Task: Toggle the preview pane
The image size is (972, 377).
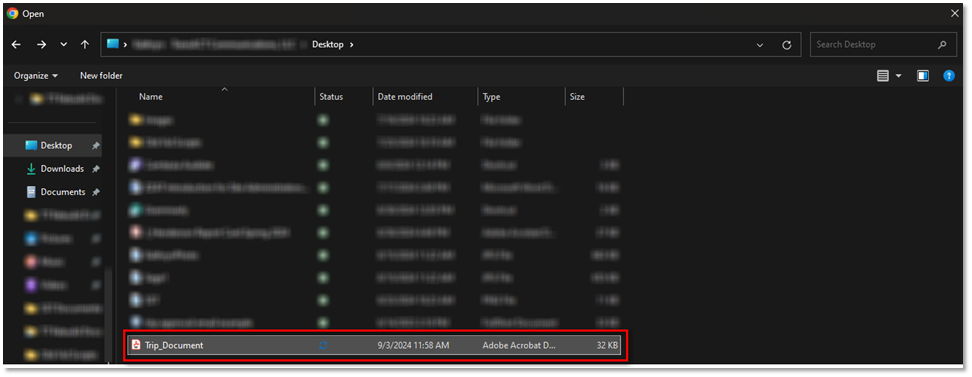Action: [923, 76]
